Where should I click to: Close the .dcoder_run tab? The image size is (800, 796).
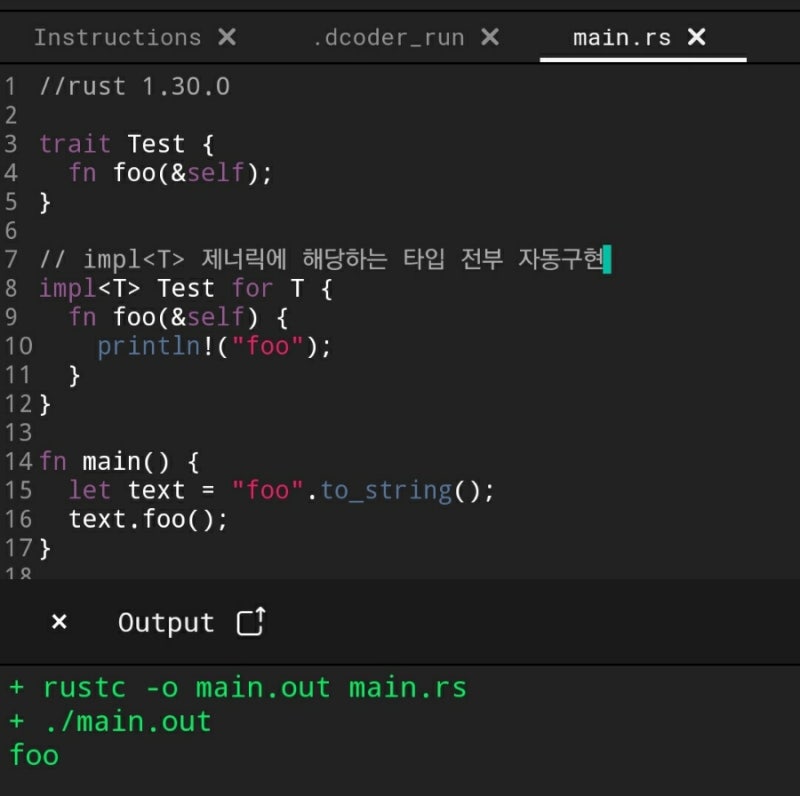tap(489, 37)
